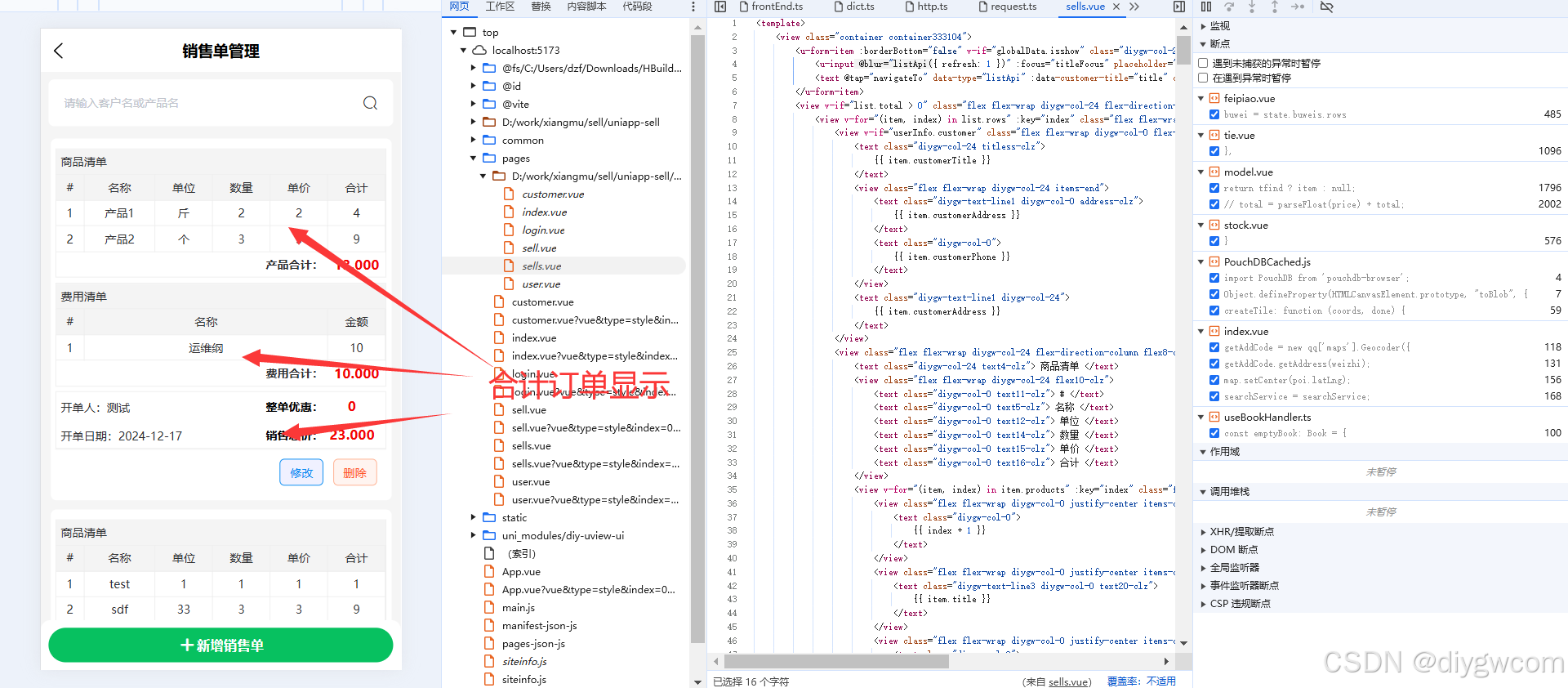Expand the XHR/提取断点 section
This screenshot has width=1568, height=688.
coord(1203,532)
